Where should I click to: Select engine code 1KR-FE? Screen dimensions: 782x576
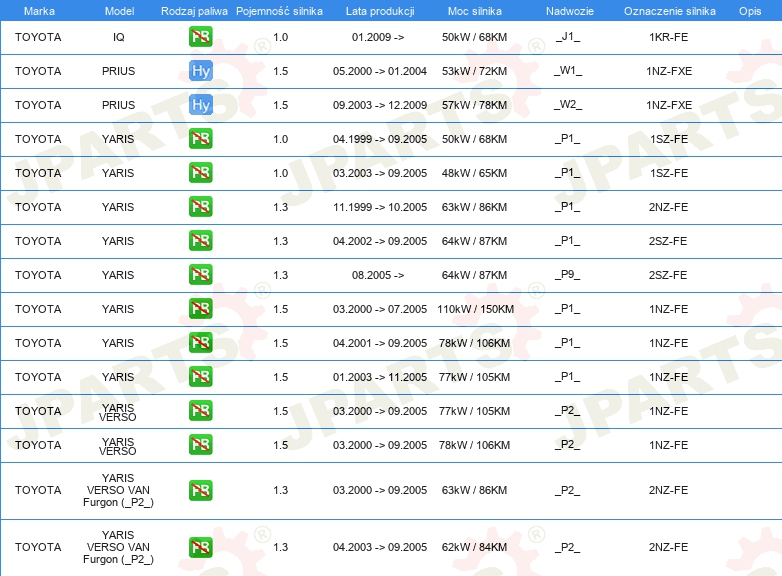(x=668, y=37)
